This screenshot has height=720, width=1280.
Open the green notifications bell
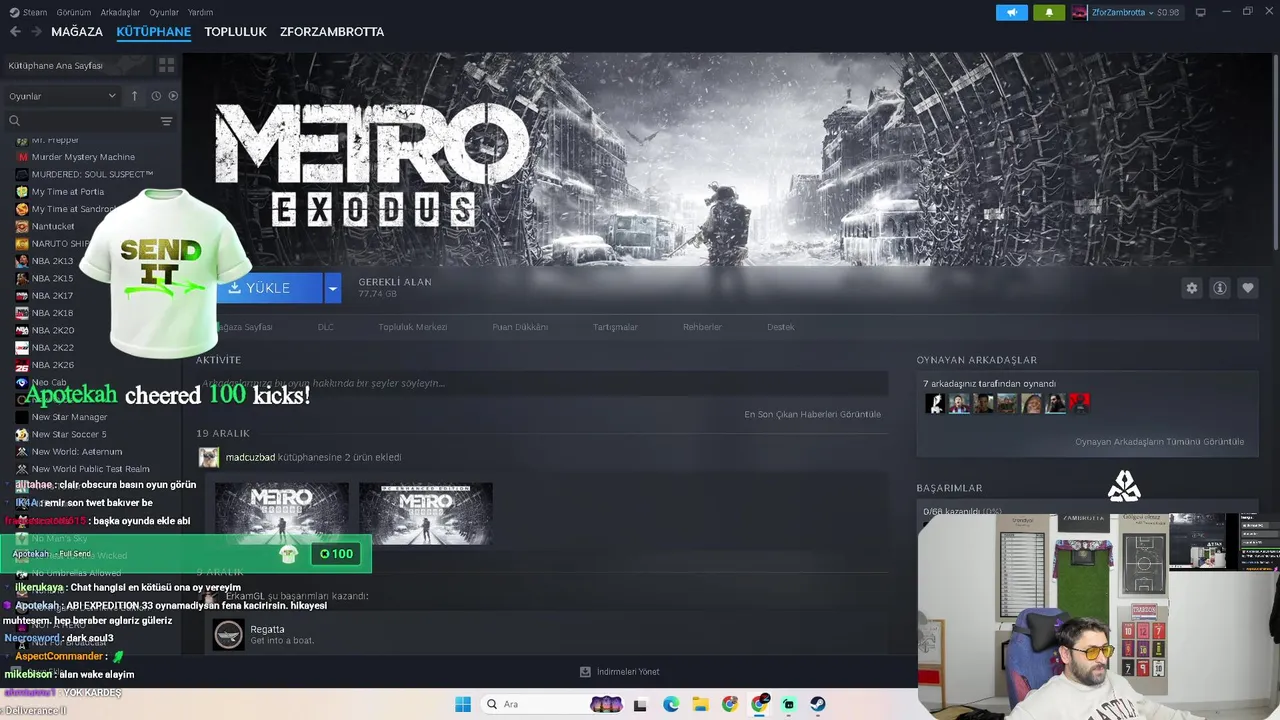click(x=1049, y=12)
